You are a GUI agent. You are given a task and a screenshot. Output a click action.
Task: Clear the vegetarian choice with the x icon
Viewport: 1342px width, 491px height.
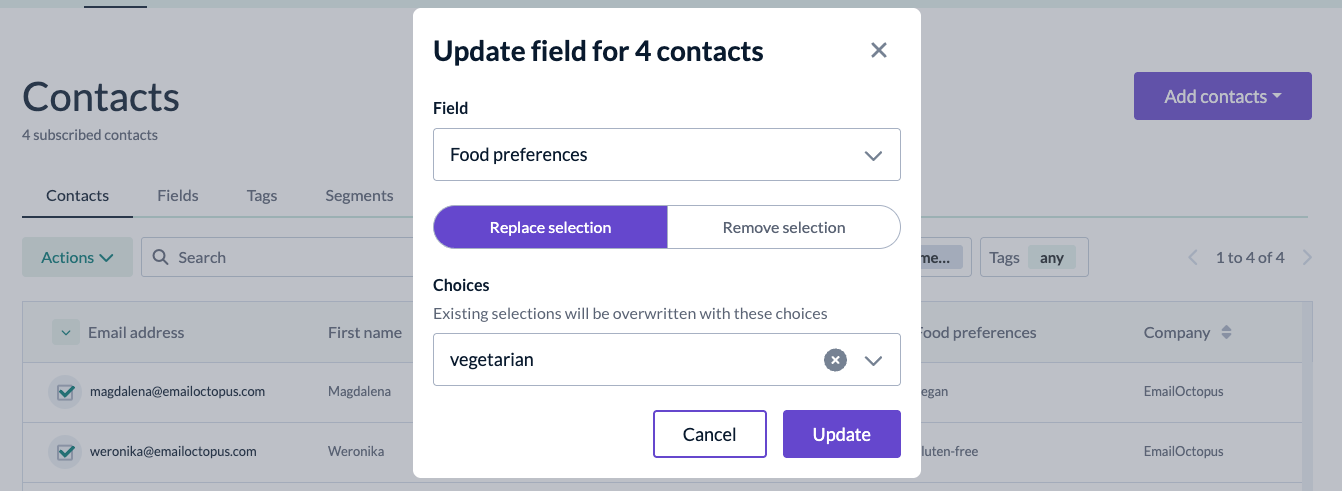[835, 360]
